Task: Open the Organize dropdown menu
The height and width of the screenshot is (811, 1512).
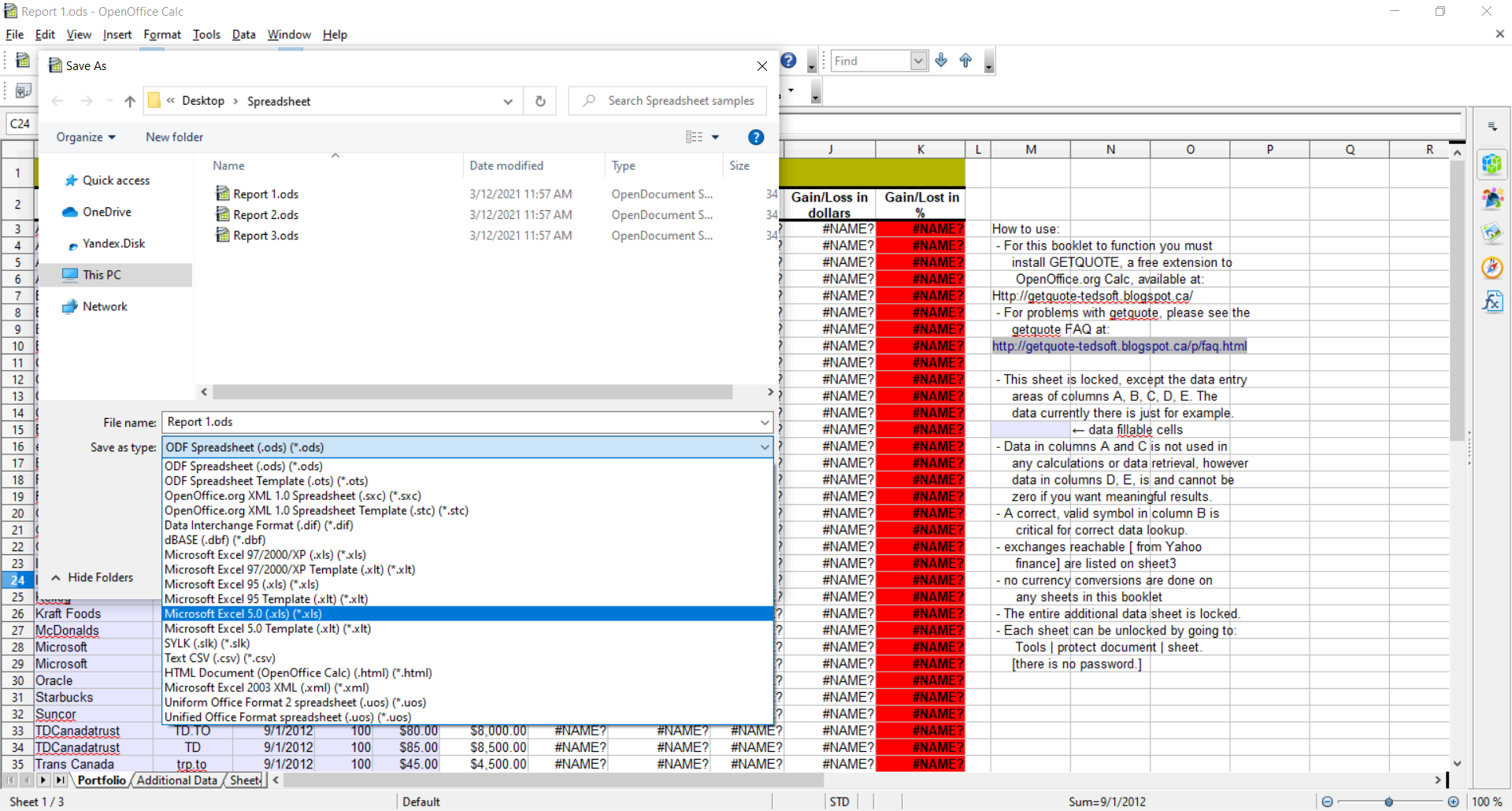Action: tap(86, 137)
